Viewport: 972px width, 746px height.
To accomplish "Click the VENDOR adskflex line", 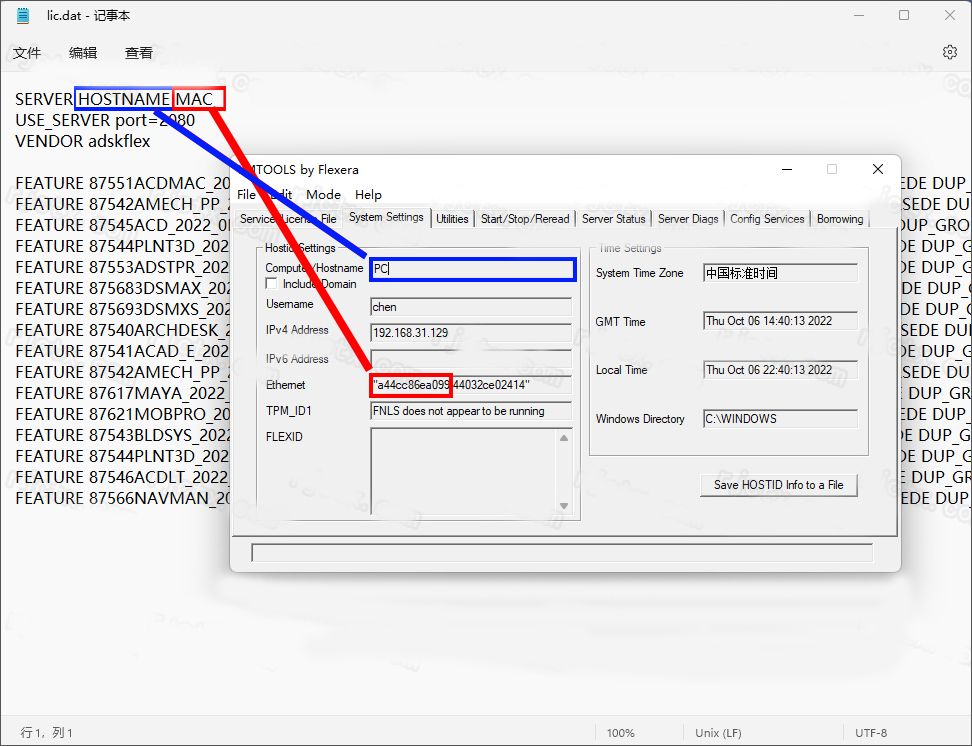I will [x=82, y=141].
